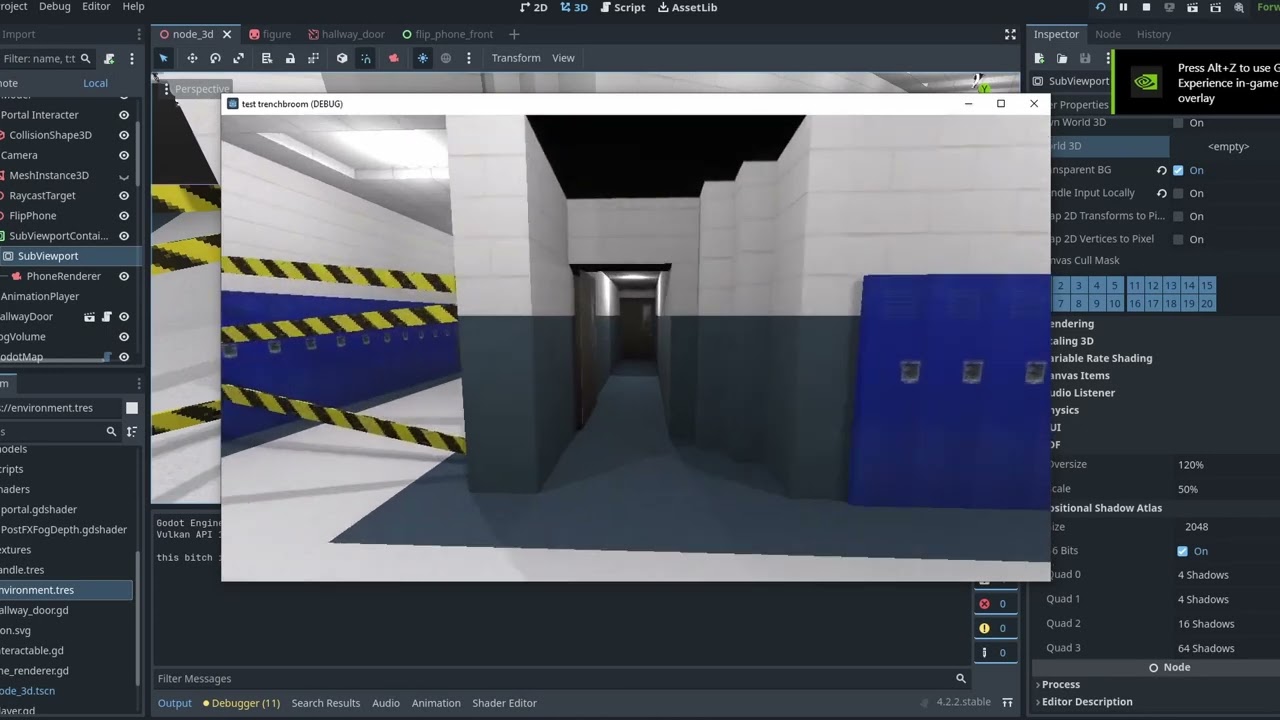Toggle PhoneRenderer node visibility

[x=124, y=276]
